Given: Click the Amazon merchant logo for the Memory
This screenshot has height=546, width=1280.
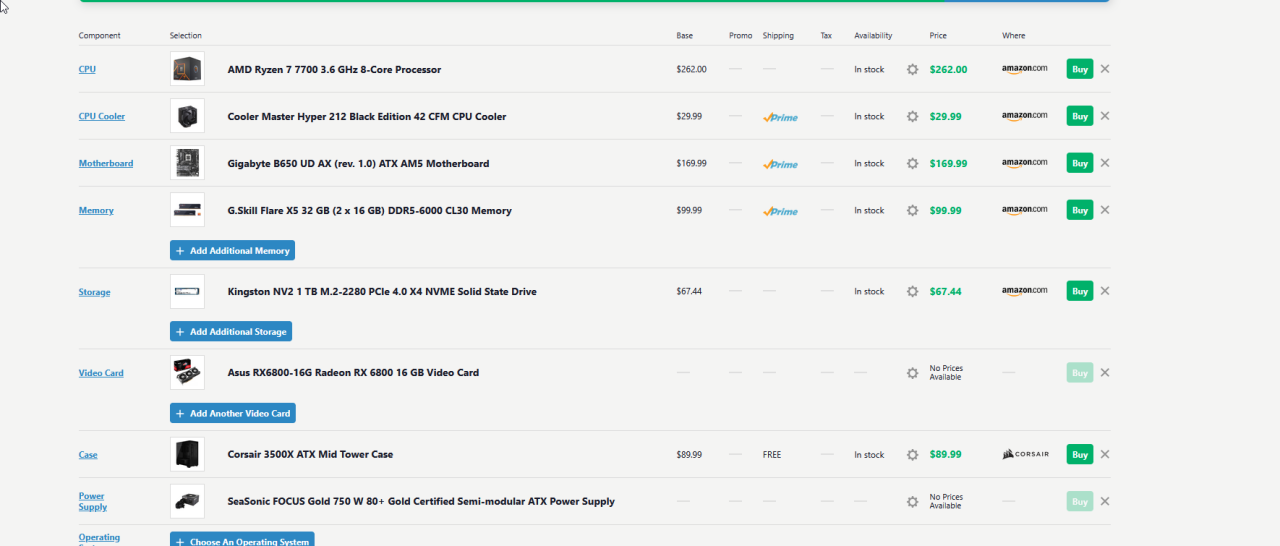Looking at the screenshot, I should (1025, 210).
